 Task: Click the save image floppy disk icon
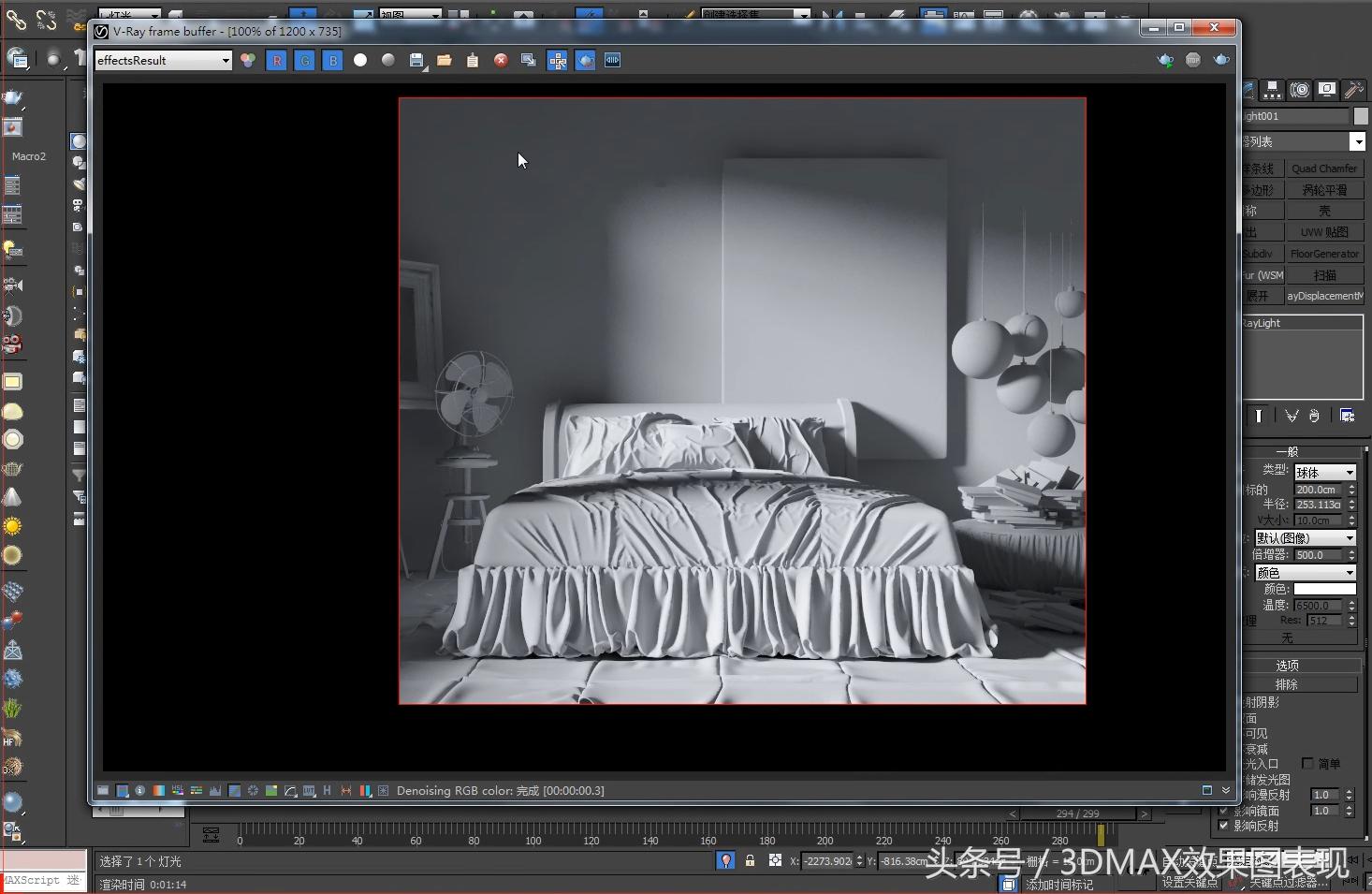point(416,61)
